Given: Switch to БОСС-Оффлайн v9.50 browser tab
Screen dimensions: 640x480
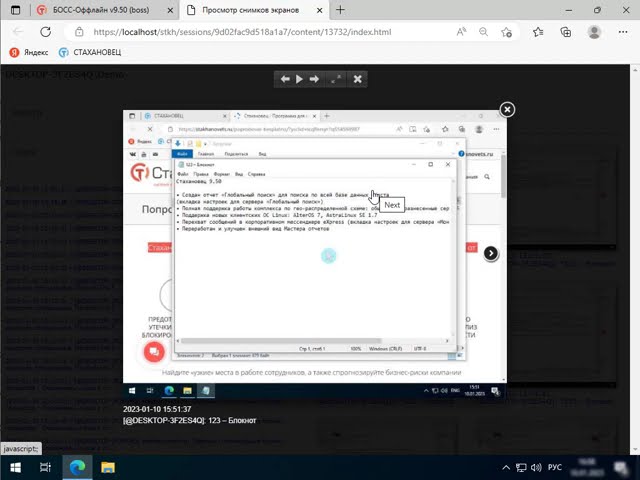Looking at the screenshot, I should pos(98,10).
